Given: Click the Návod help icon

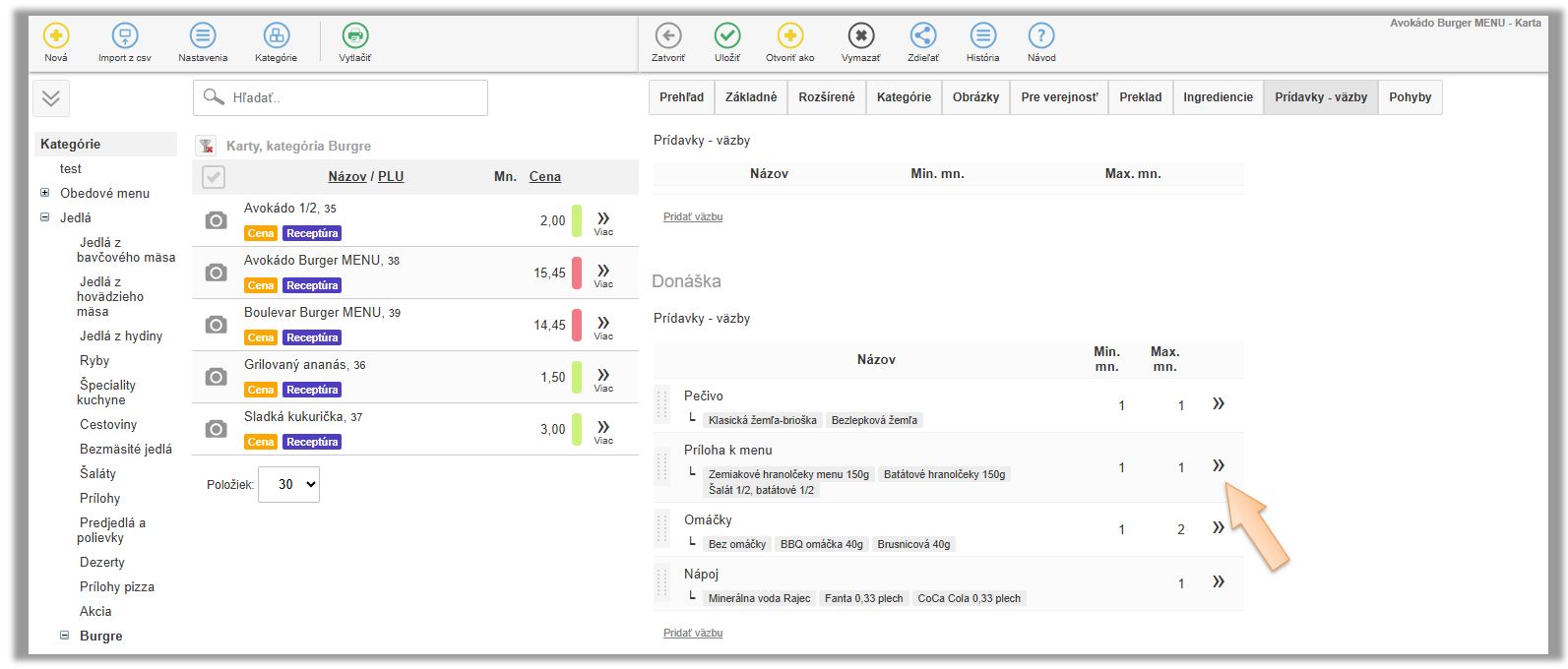Looking at the screenshot, I should coord(1040,36).
